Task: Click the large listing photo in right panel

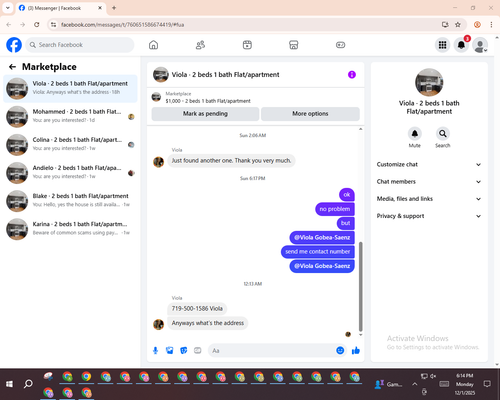Action: click(x=429, y=82)
